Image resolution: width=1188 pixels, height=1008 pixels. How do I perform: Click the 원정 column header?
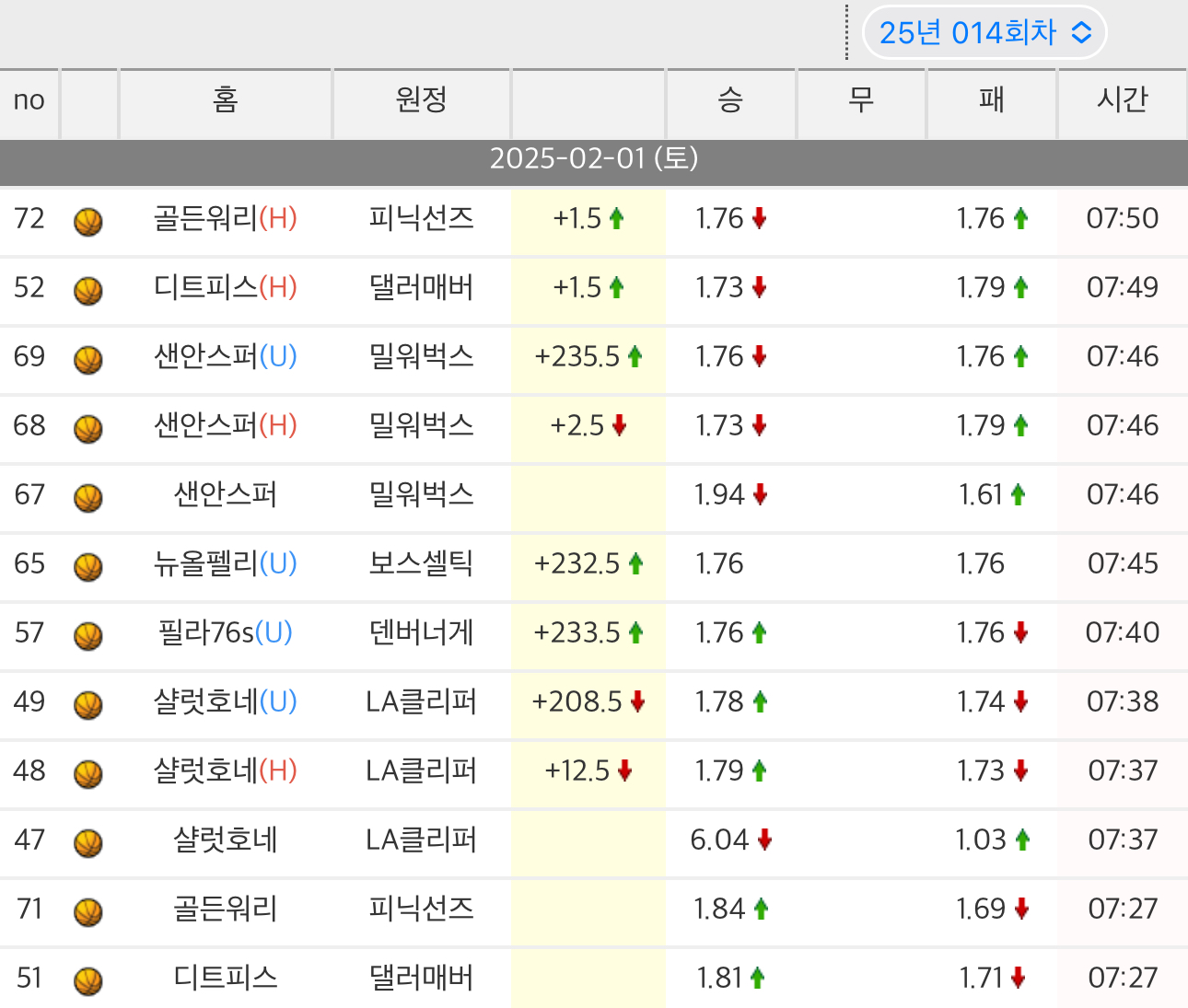pyautogui.click(x=422, y=103)
